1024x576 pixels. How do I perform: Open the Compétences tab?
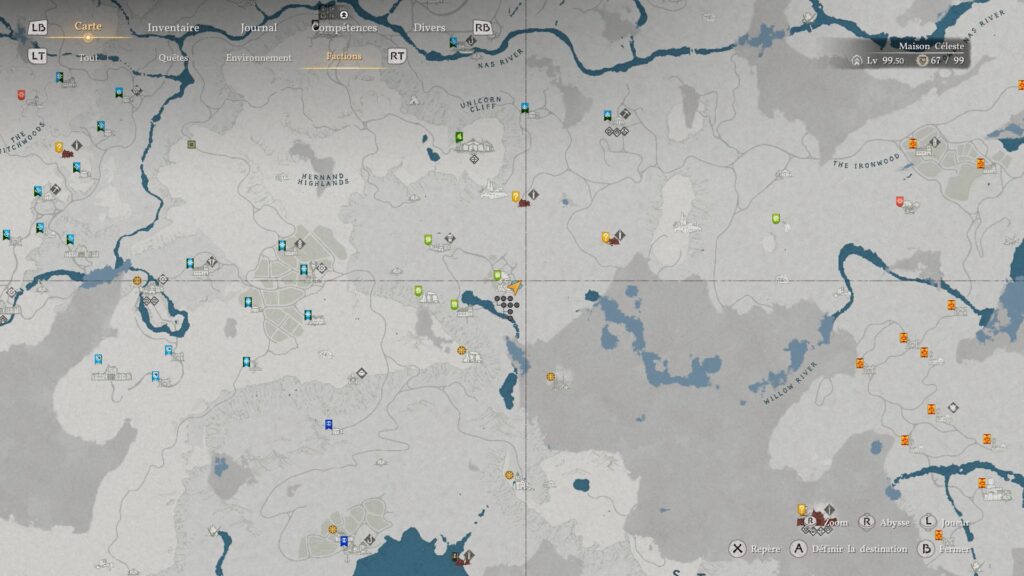(344, 28)
